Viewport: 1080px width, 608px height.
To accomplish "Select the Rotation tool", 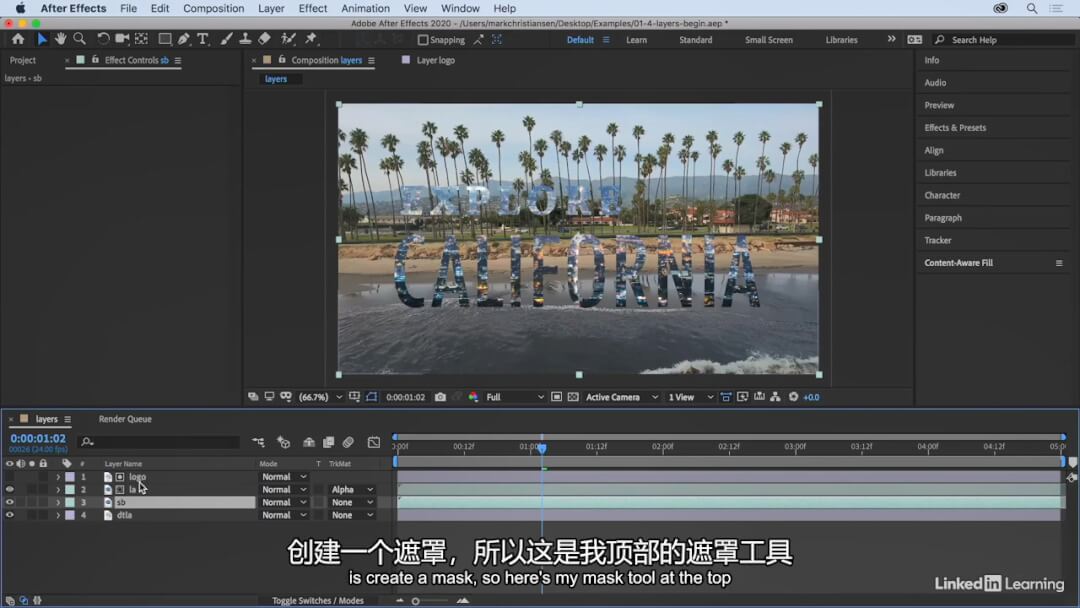I will tap(103, 39).
